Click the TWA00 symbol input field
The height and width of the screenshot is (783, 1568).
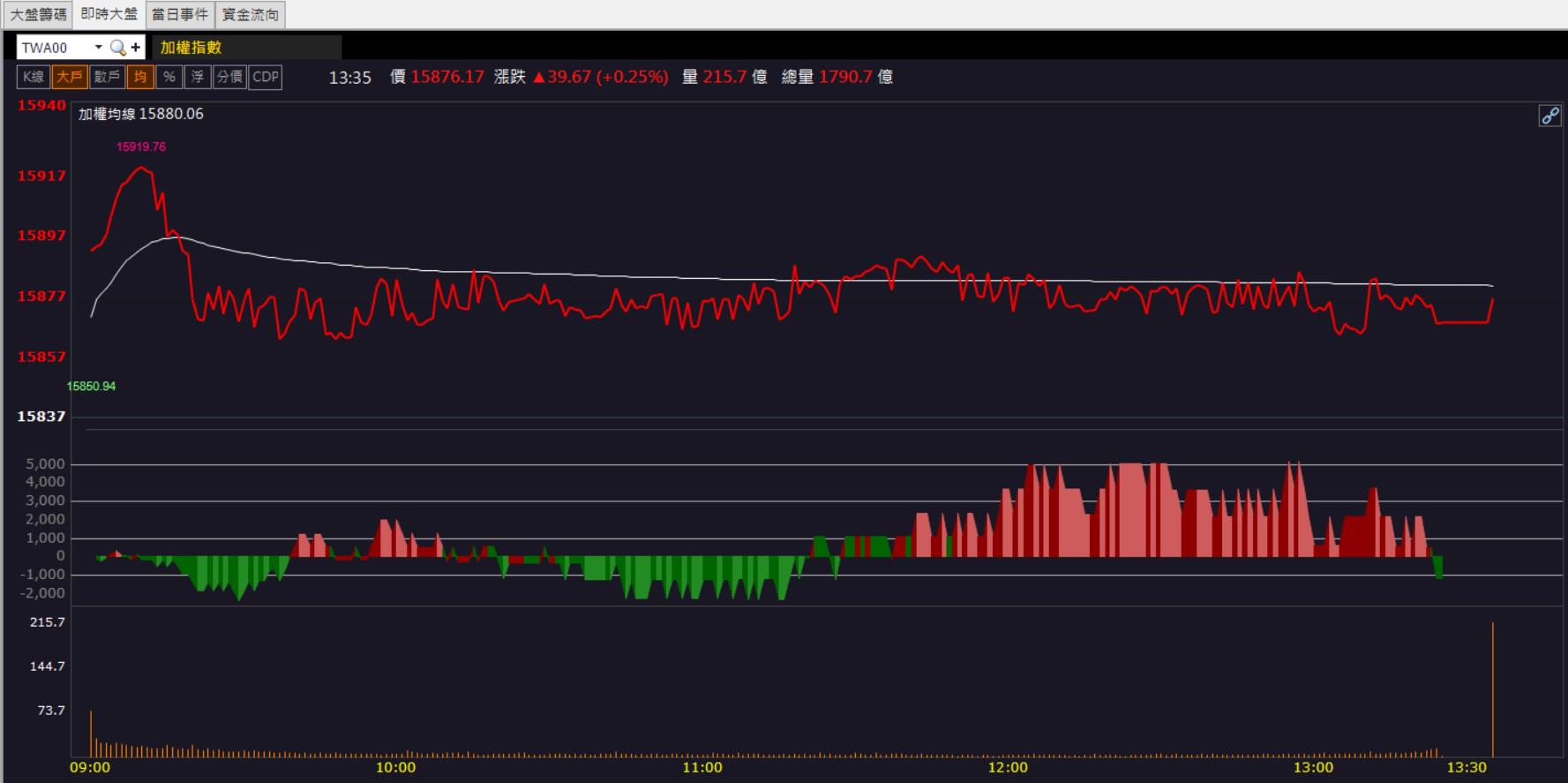coord(55,48)
